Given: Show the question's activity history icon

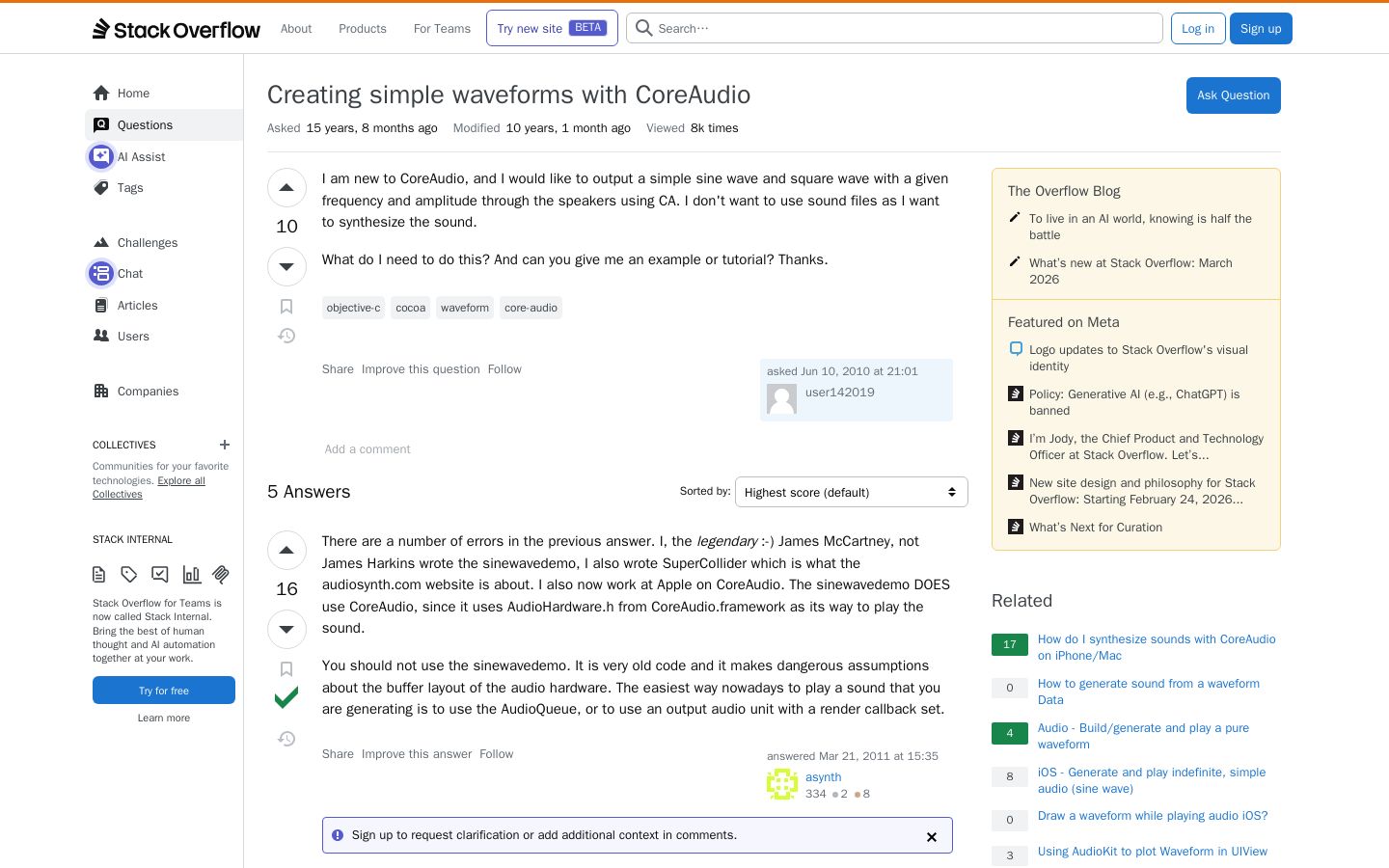Looking at the screenshot, I should click(x=286, y=336).
